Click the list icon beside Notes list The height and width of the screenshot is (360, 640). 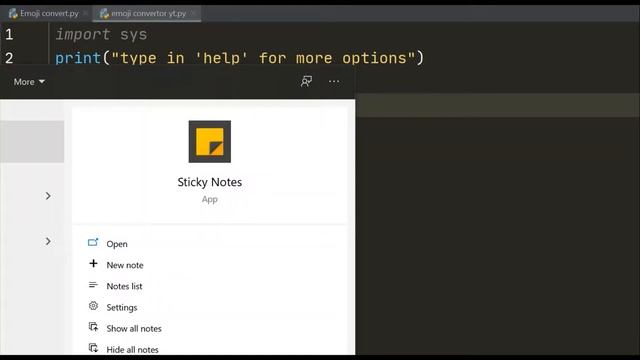(x=93, y=285)
